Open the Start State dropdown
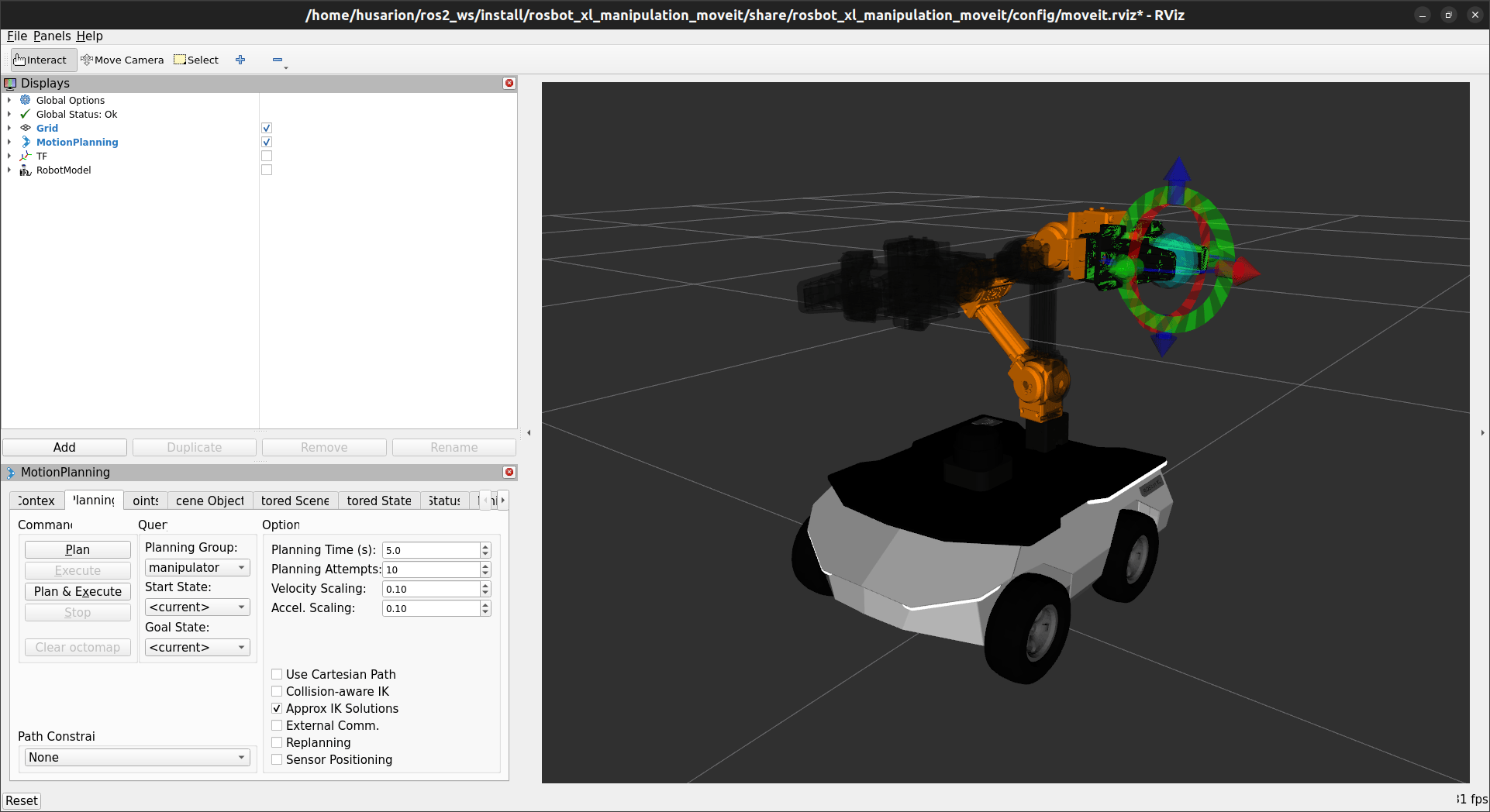 (198, 607)
